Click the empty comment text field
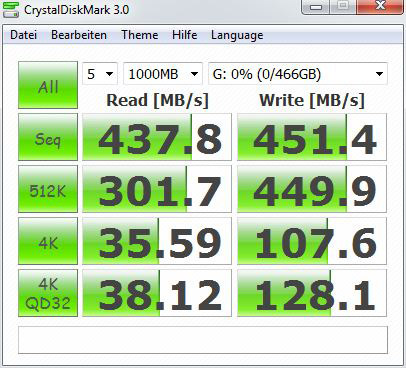Screen dimensions: 406x368 (x=203, y=340)
